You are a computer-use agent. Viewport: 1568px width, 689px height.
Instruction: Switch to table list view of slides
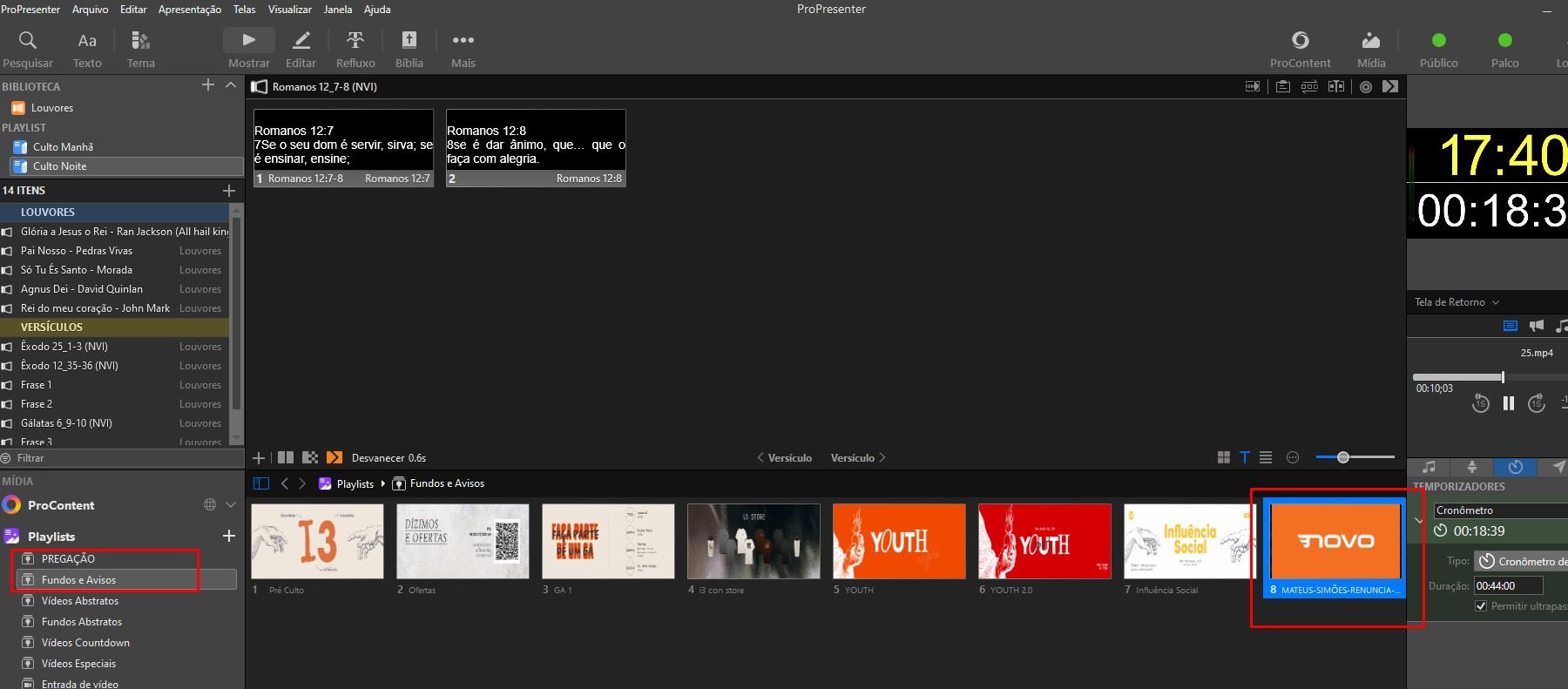pos(1266,457)
